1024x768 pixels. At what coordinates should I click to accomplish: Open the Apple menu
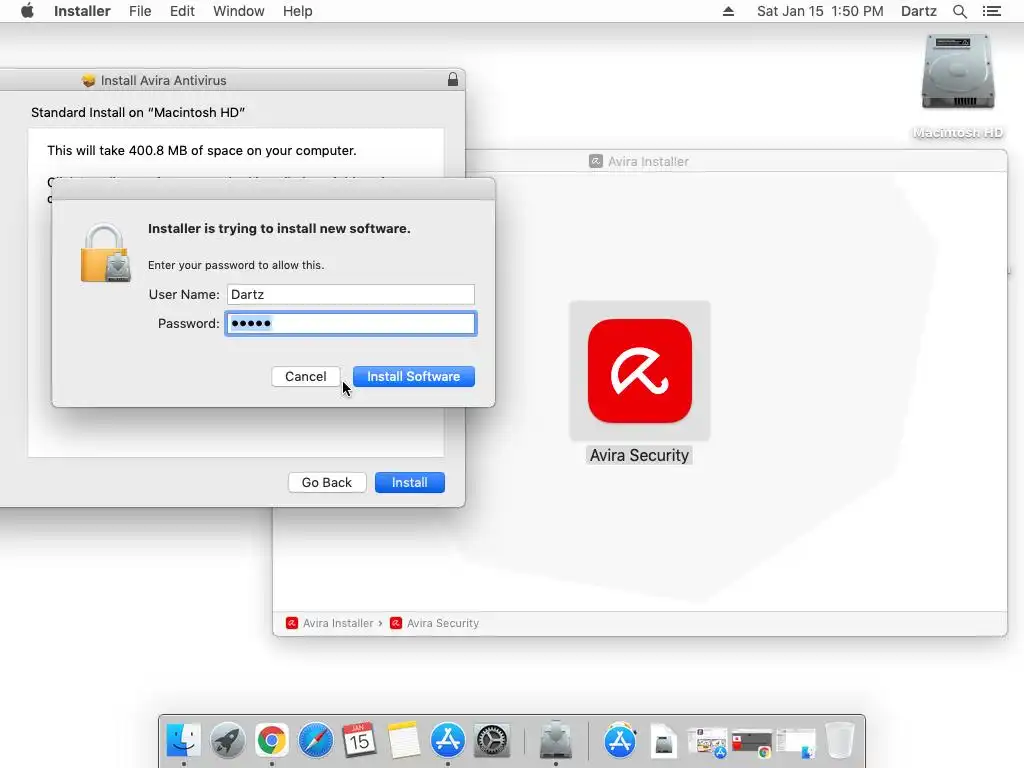[27, 11]
